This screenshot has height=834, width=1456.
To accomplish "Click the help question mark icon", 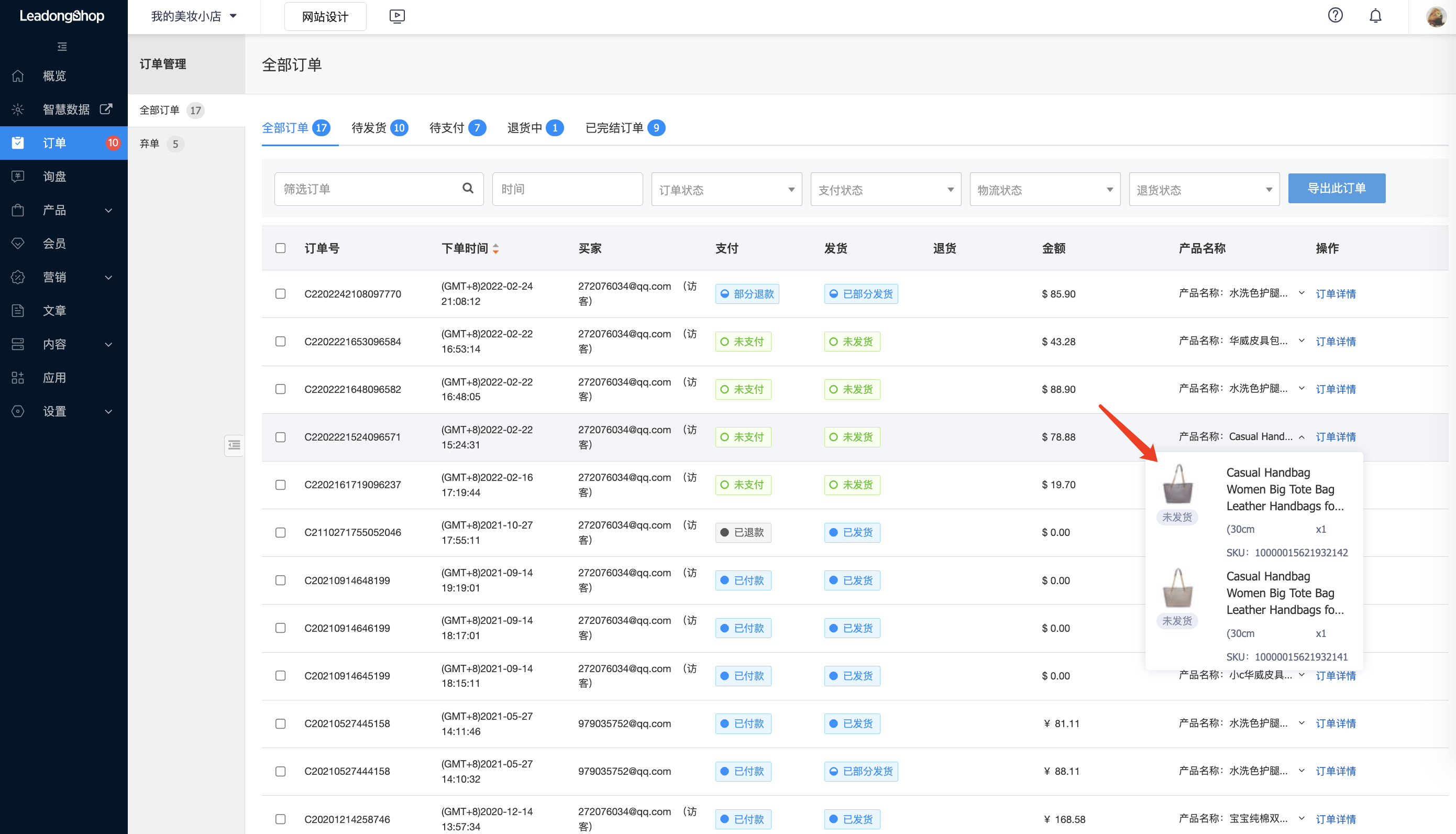I will coord(1334,16).
